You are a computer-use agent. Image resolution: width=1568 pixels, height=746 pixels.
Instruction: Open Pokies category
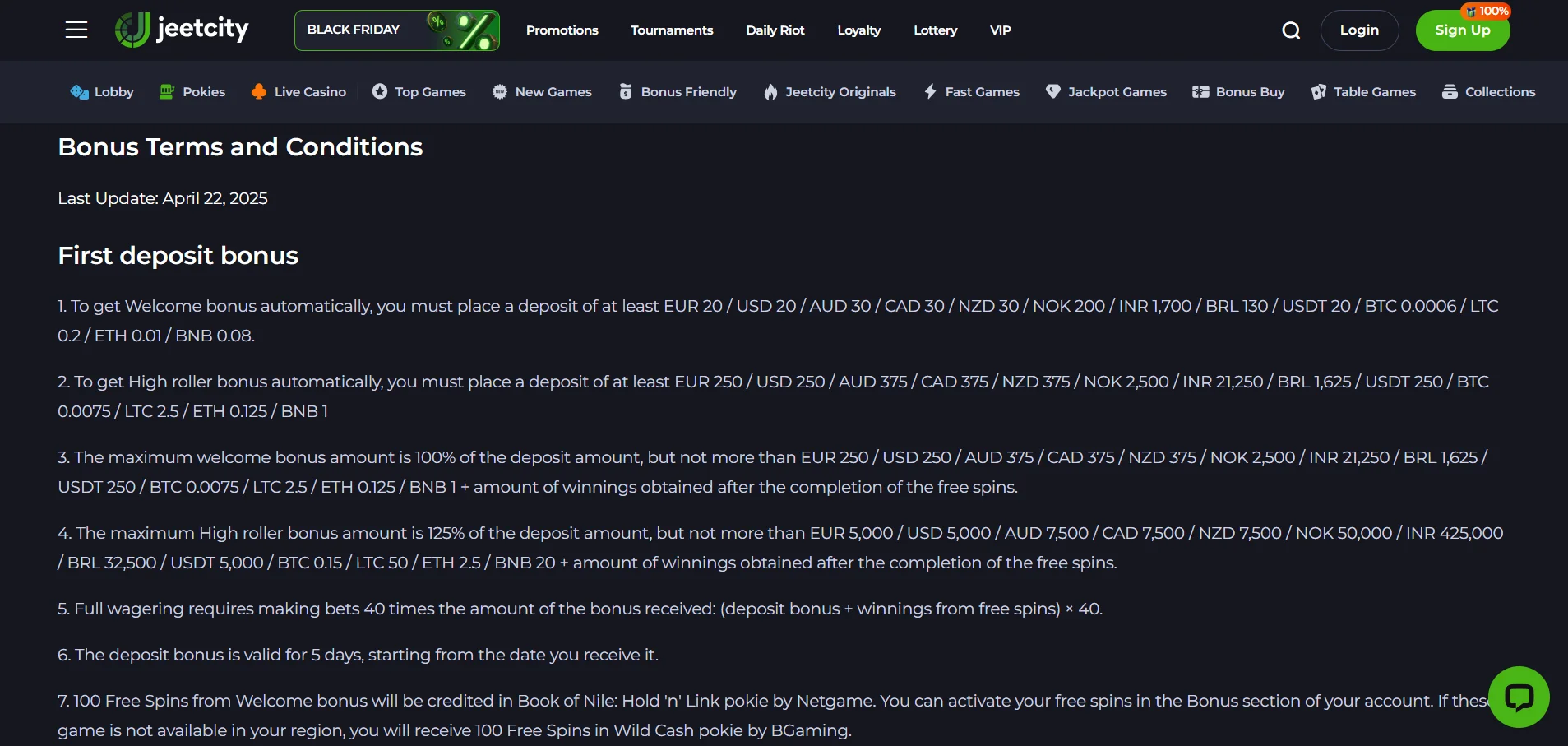point(192,92)
